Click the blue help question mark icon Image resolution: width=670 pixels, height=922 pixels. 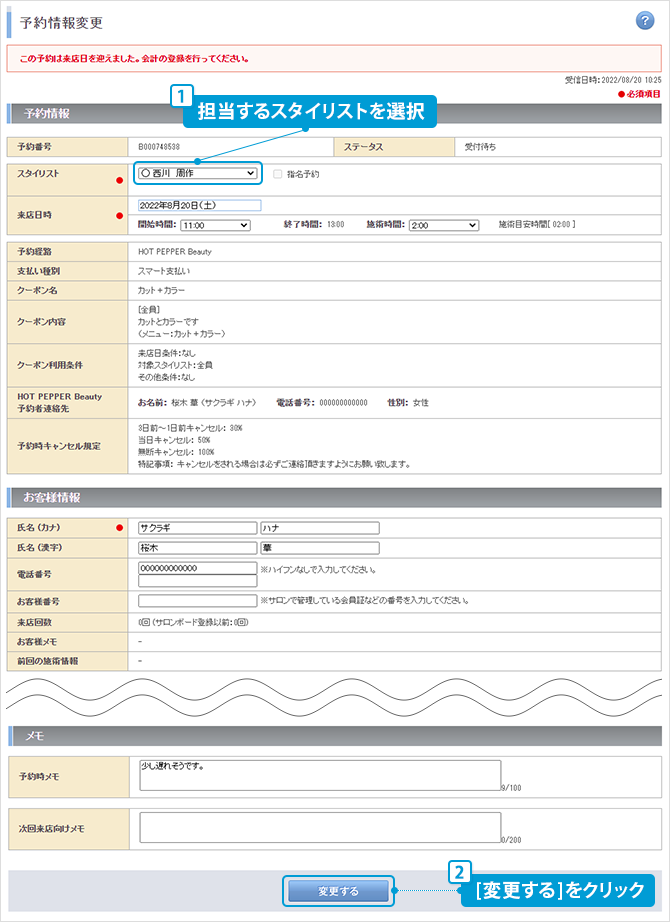(x=645, y=22)
